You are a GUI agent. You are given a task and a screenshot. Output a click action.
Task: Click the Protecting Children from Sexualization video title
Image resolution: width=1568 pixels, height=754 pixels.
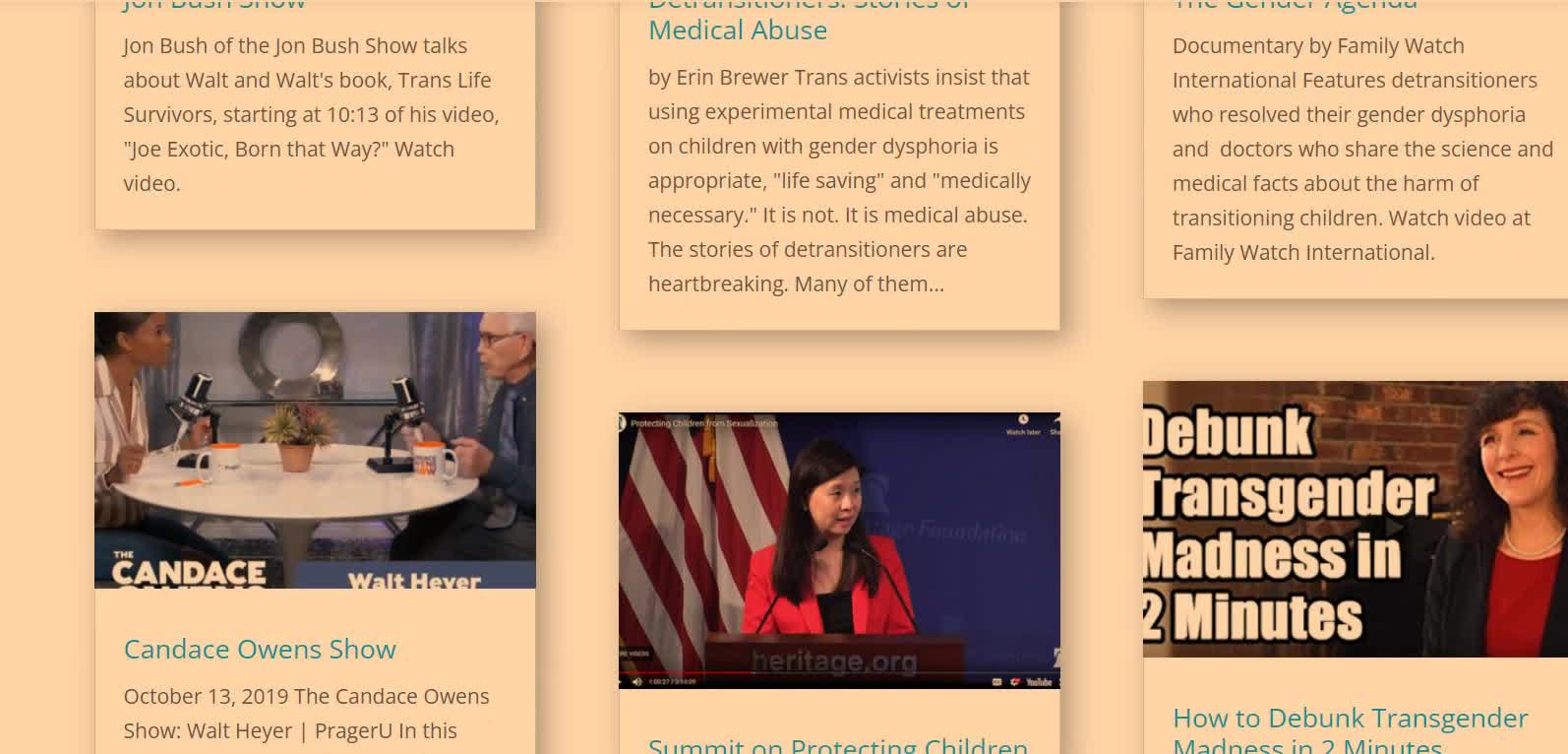point(703,423)
